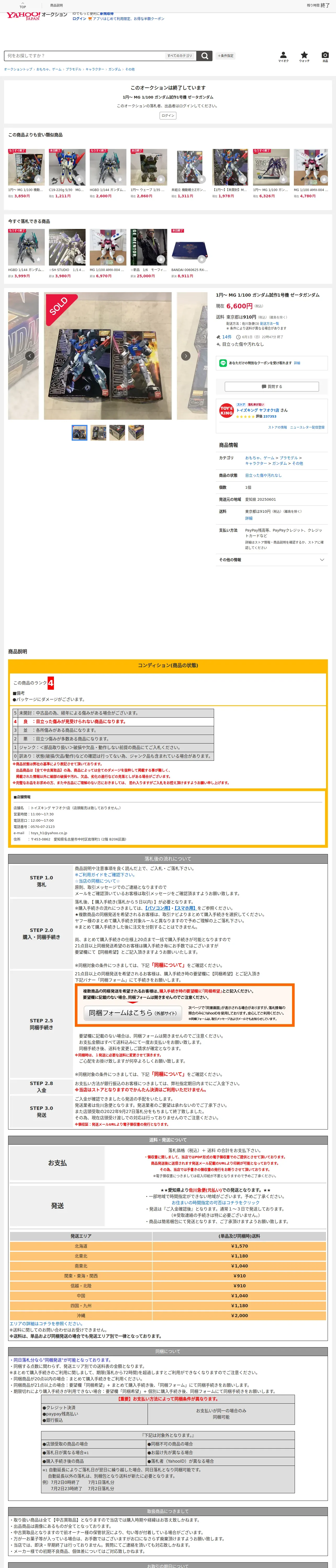This screenshot has height=1568, width=336.
Task: Show next product photo with right arrow
Action: click(x=186, y=356)
